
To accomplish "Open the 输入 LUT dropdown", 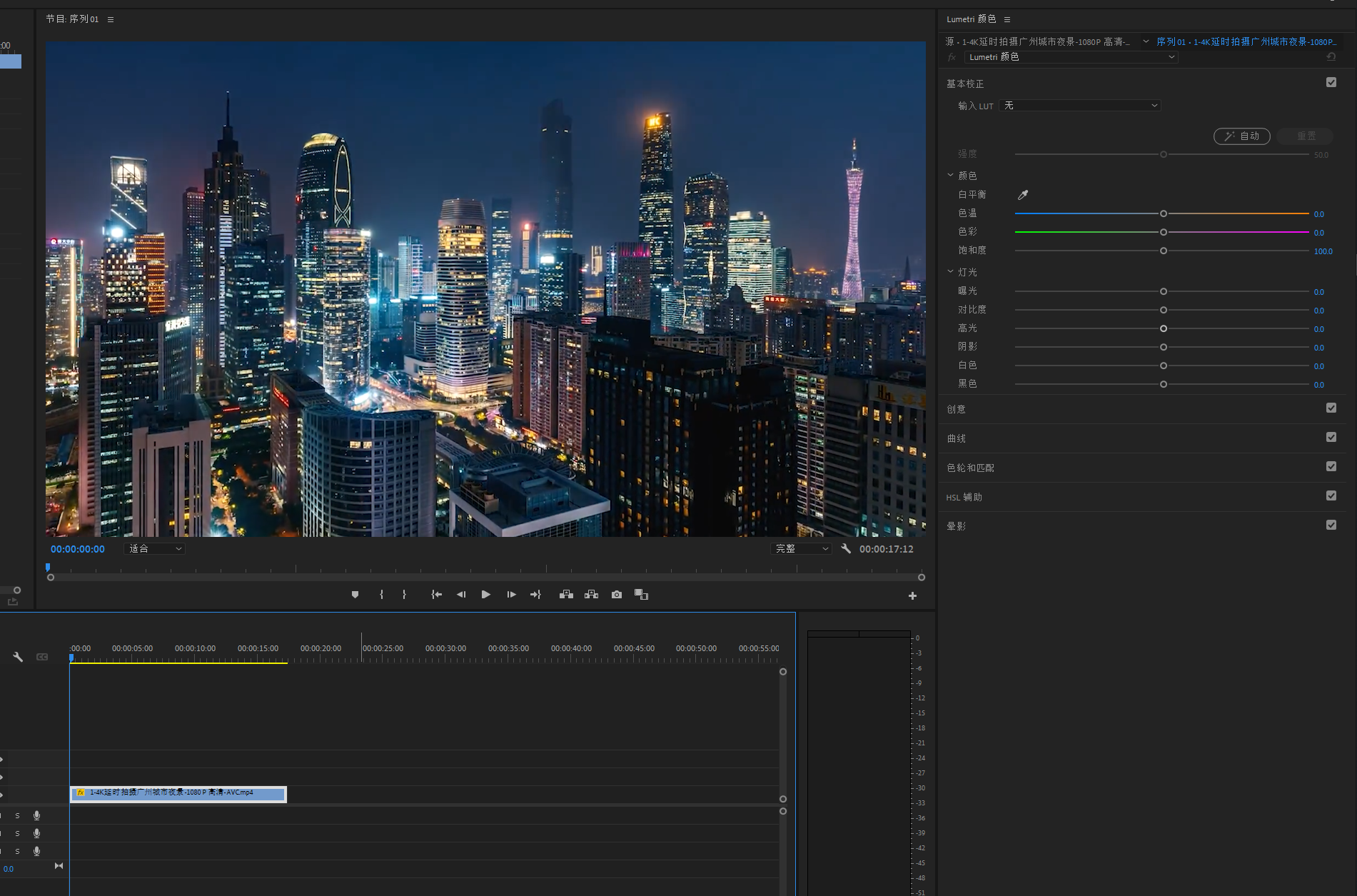I will tap(1079, 106).
